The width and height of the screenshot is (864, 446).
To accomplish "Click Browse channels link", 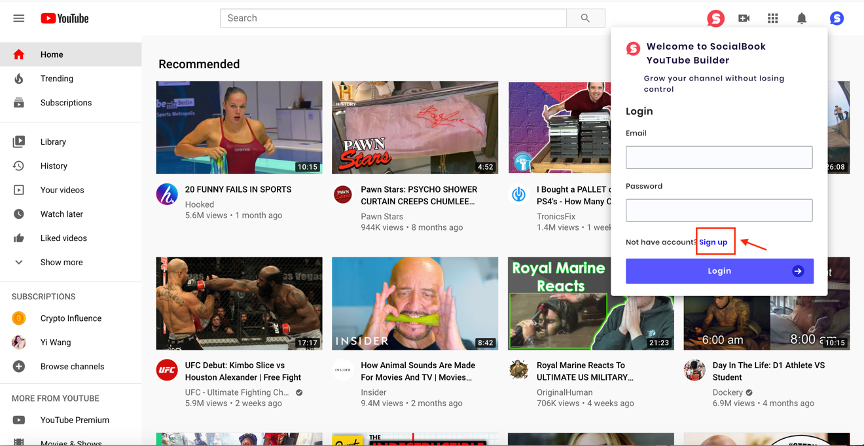I will [71, 366].
